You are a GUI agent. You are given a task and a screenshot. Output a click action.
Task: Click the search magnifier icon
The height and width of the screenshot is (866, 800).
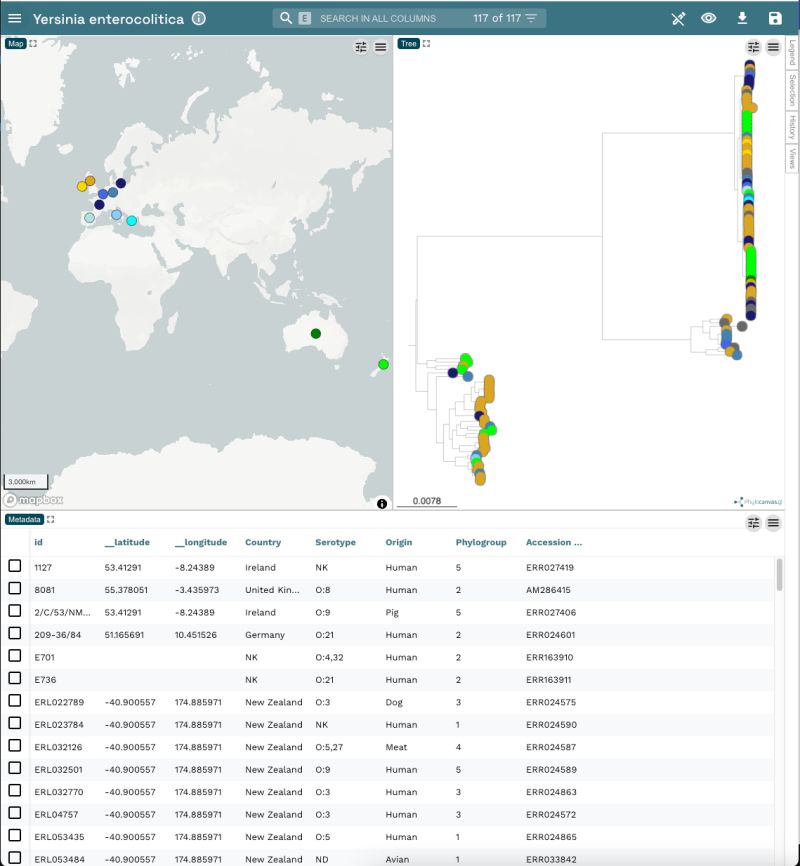(286, 18)
